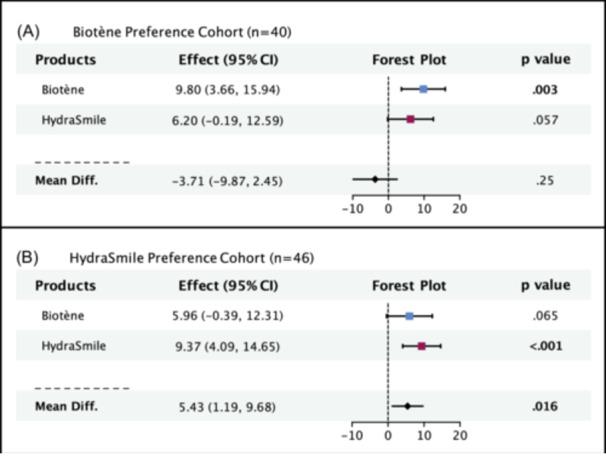This screenshot has height=456, width=606.
Task: Click the black Mean Diff. diamond in panel A
Action: [x=375, y=179]
